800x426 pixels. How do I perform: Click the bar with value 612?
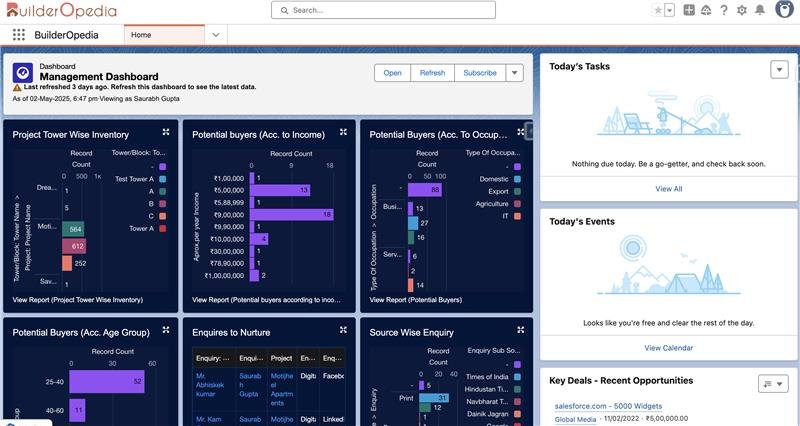click(74, 246)
